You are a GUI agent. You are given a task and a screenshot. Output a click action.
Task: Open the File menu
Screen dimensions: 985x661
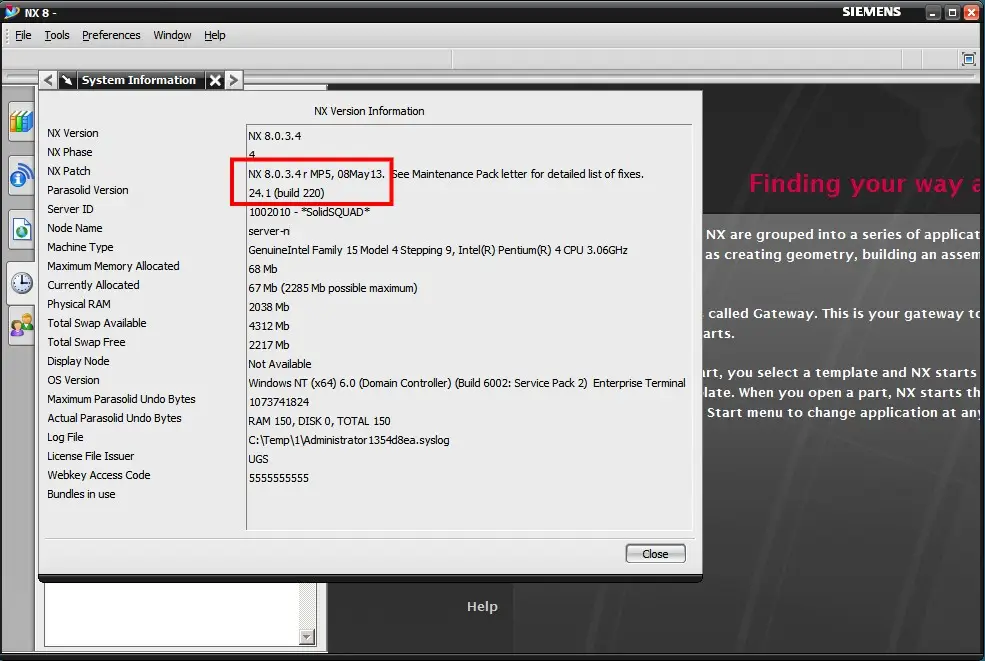[x=23, y=35]
